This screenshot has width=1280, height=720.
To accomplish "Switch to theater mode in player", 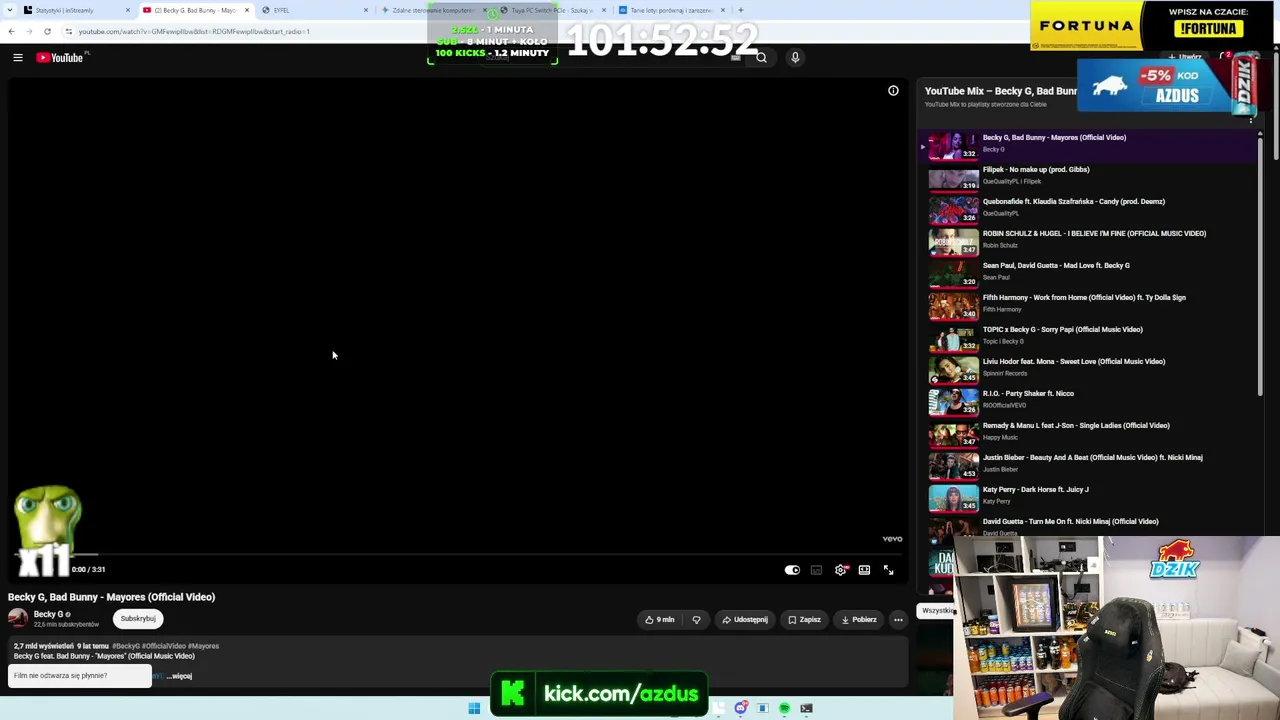I will point(864,570).
